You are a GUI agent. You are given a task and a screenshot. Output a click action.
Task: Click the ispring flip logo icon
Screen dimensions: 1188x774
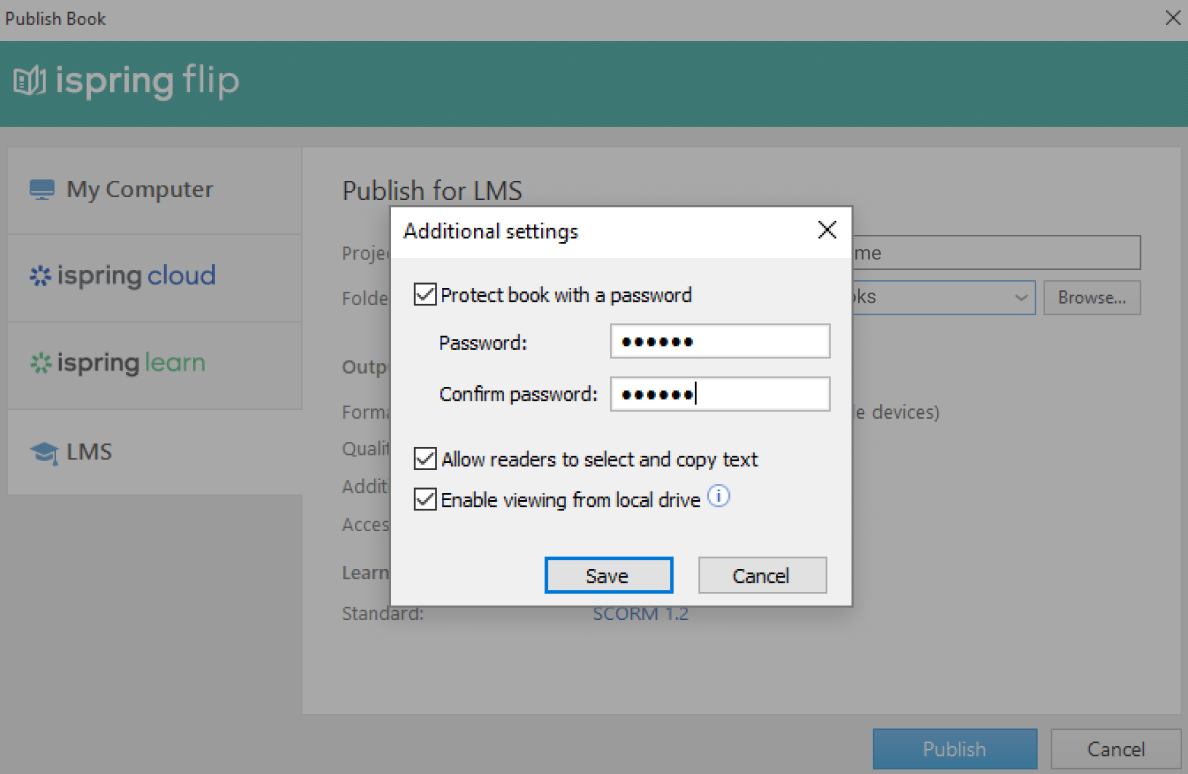[30, 80]
